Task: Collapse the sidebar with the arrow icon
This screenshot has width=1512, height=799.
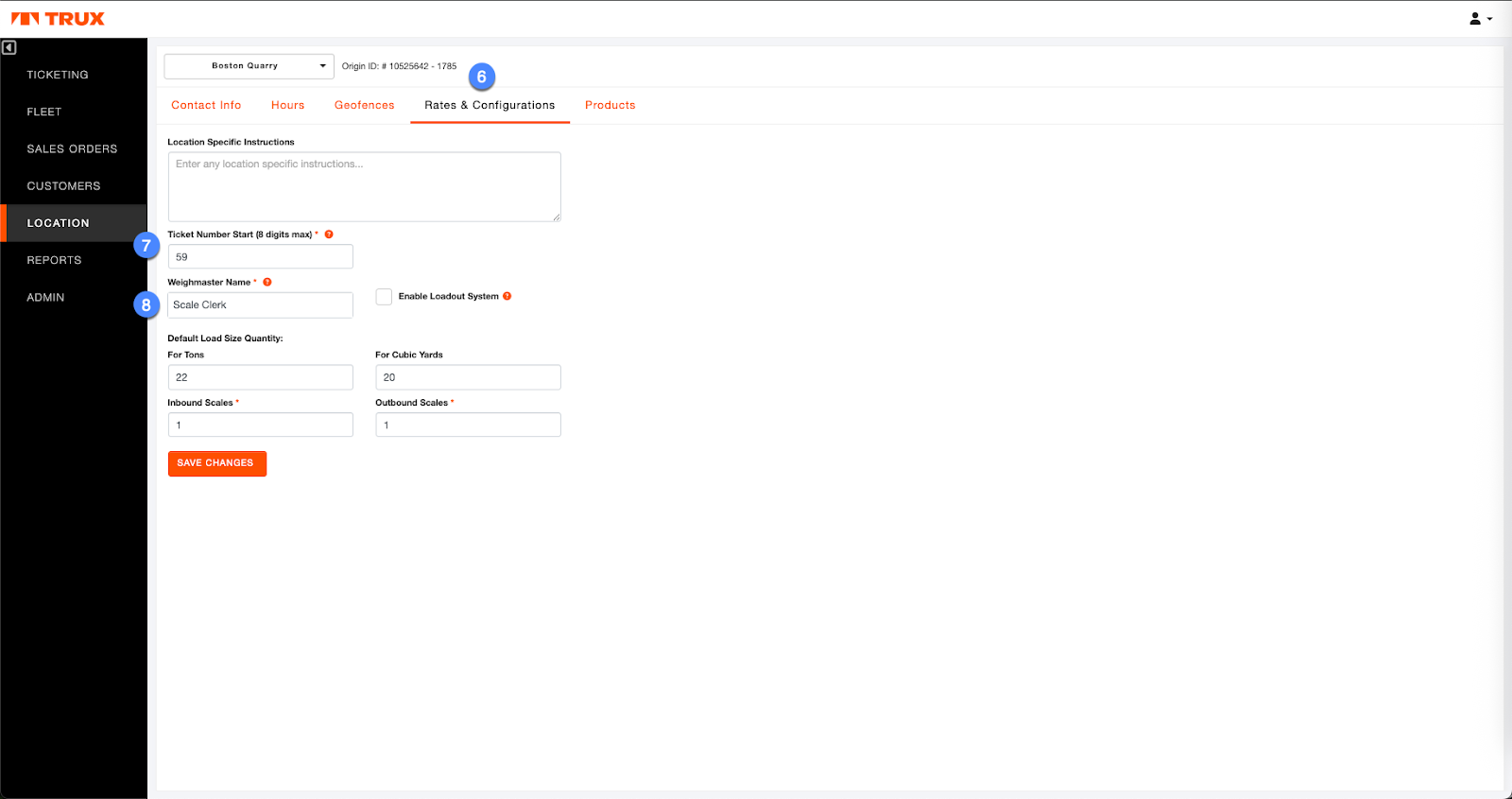Action: (x=9, y=47)
